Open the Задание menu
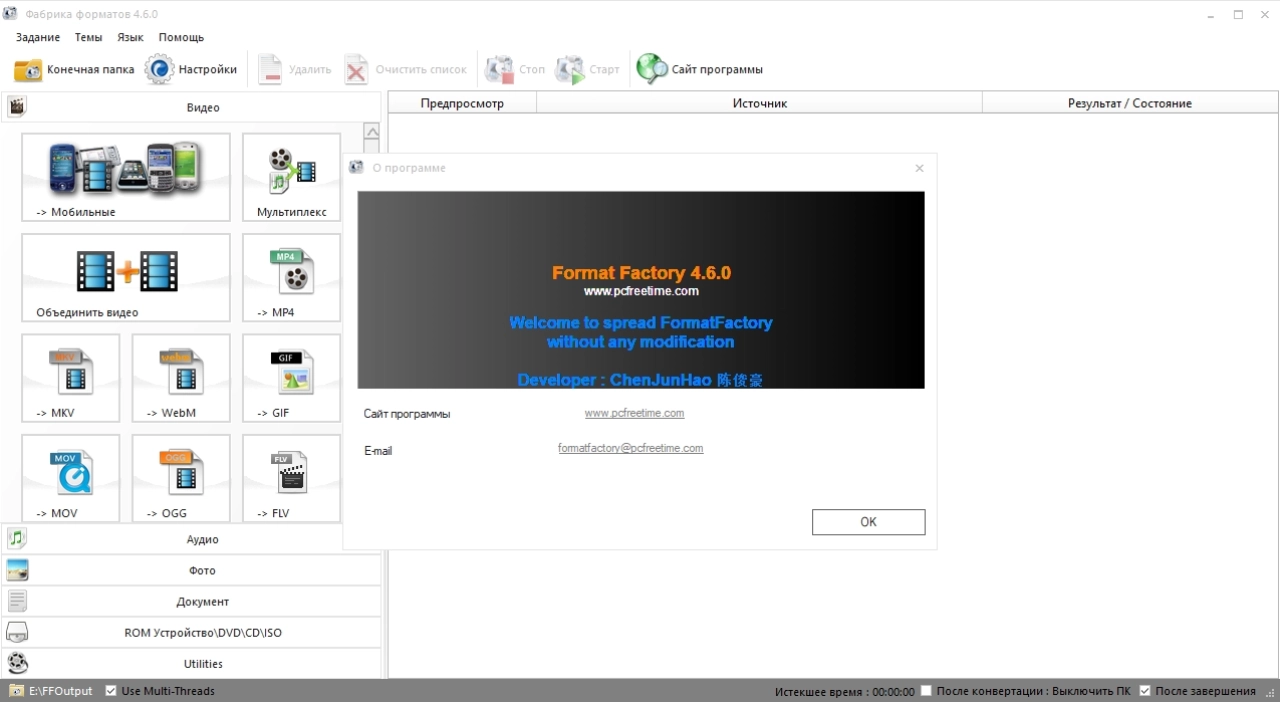1280x702 pixels. [x=38, y=37]
